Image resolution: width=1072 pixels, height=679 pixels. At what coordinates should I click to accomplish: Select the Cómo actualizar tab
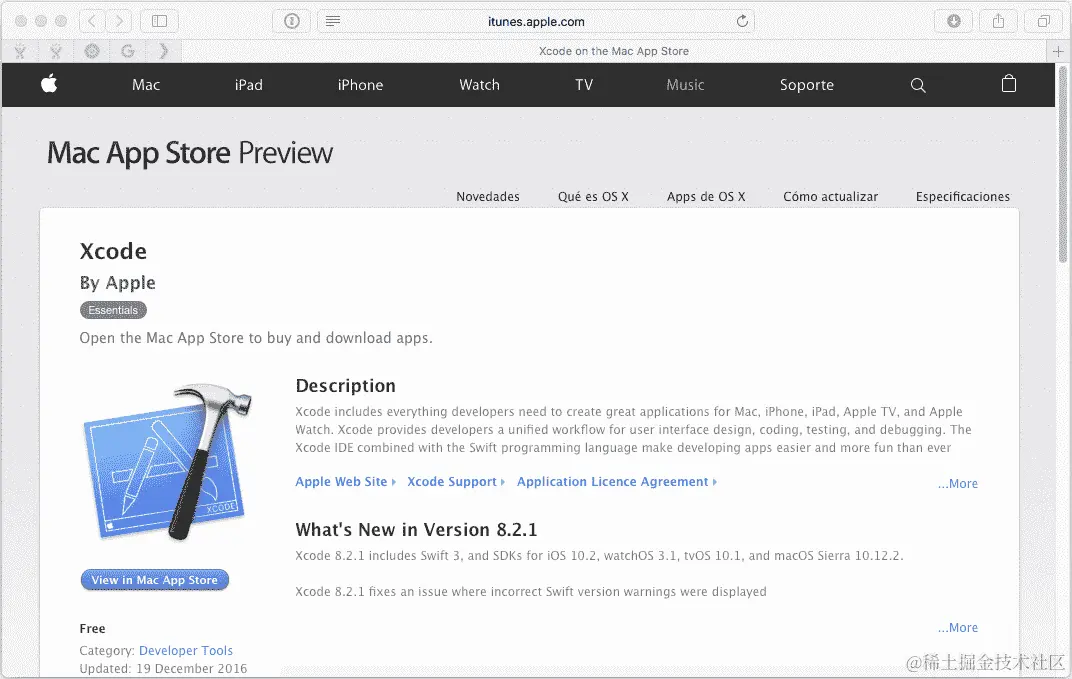pyautogui.click(x=831, y=196)
